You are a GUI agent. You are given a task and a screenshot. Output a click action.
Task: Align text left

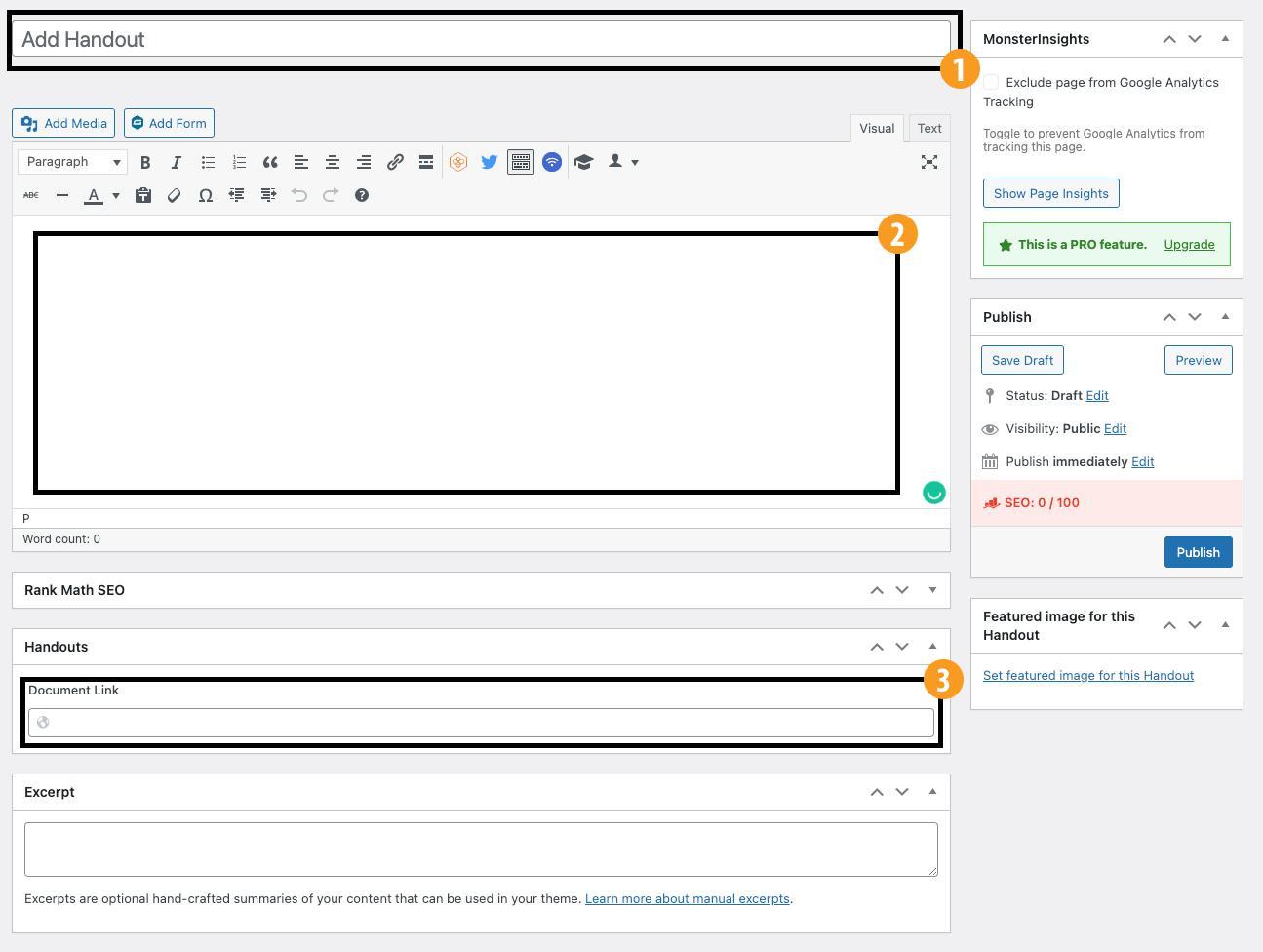301,162
